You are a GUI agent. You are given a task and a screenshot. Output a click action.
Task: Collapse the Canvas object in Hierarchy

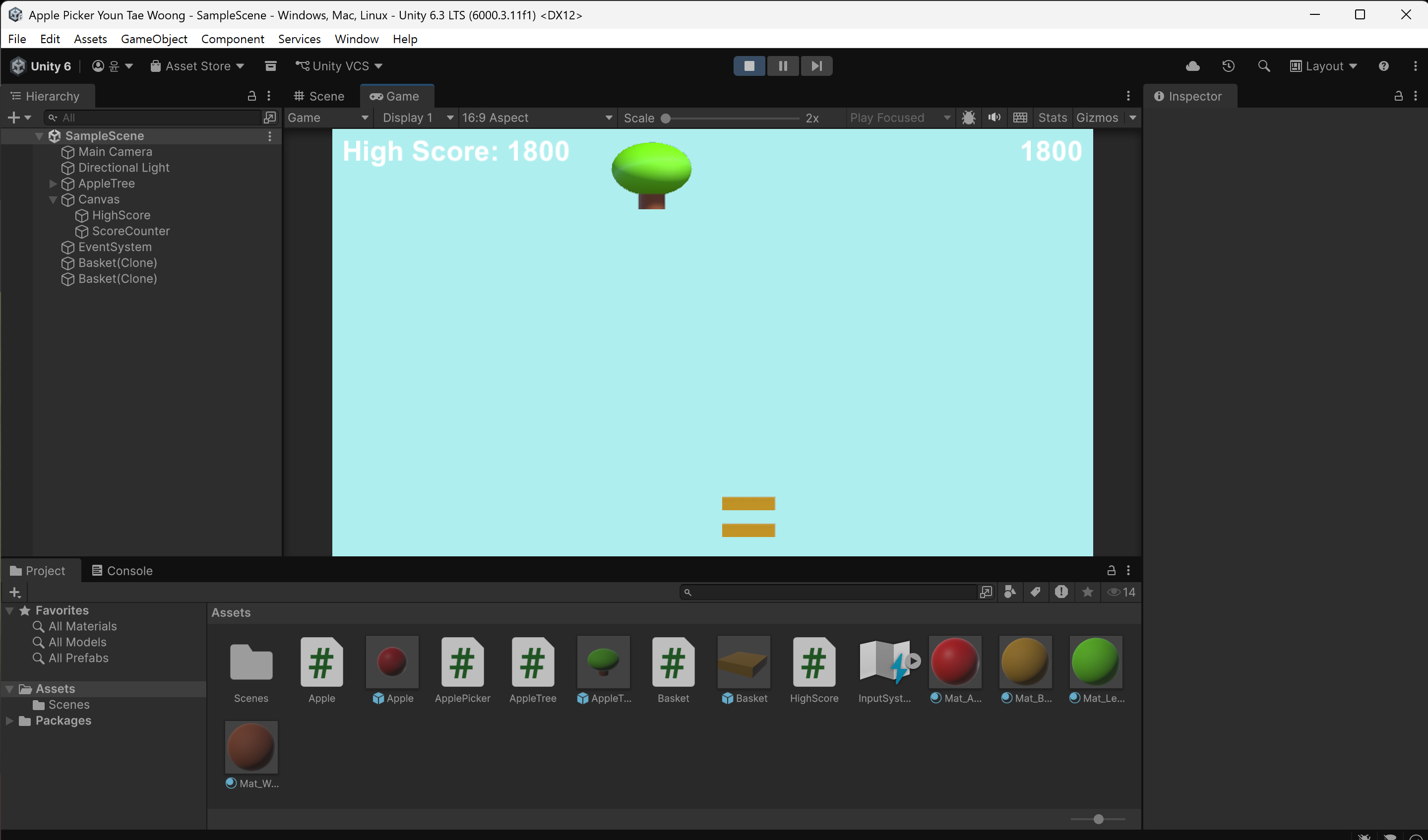(x=53, y=199)
